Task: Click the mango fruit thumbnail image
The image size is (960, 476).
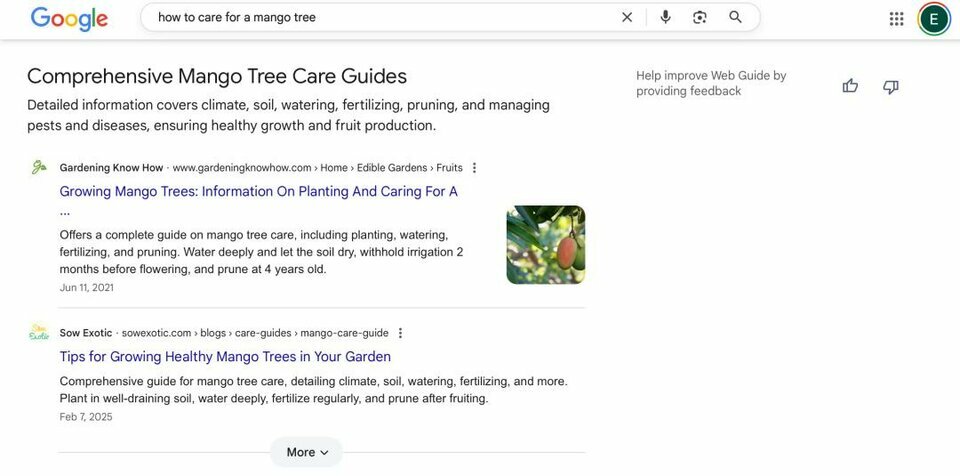Action: pos(545,245)
